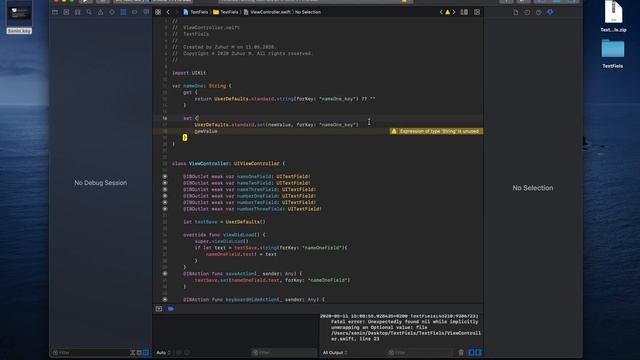Viewport: 640px width, 360px height.
Task: Open TextFiels folder breadcrumb menu
Action: 226,12
